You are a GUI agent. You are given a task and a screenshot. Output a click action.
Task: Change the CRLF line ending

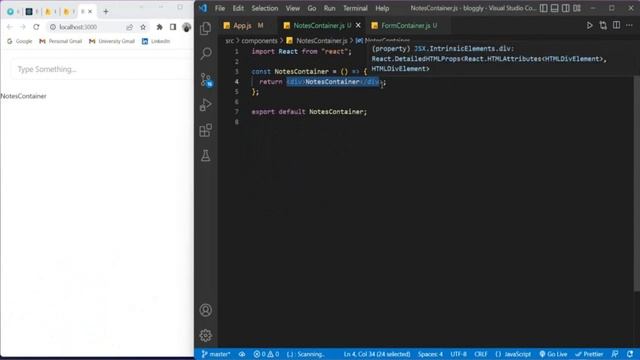[x=481, y=354]
